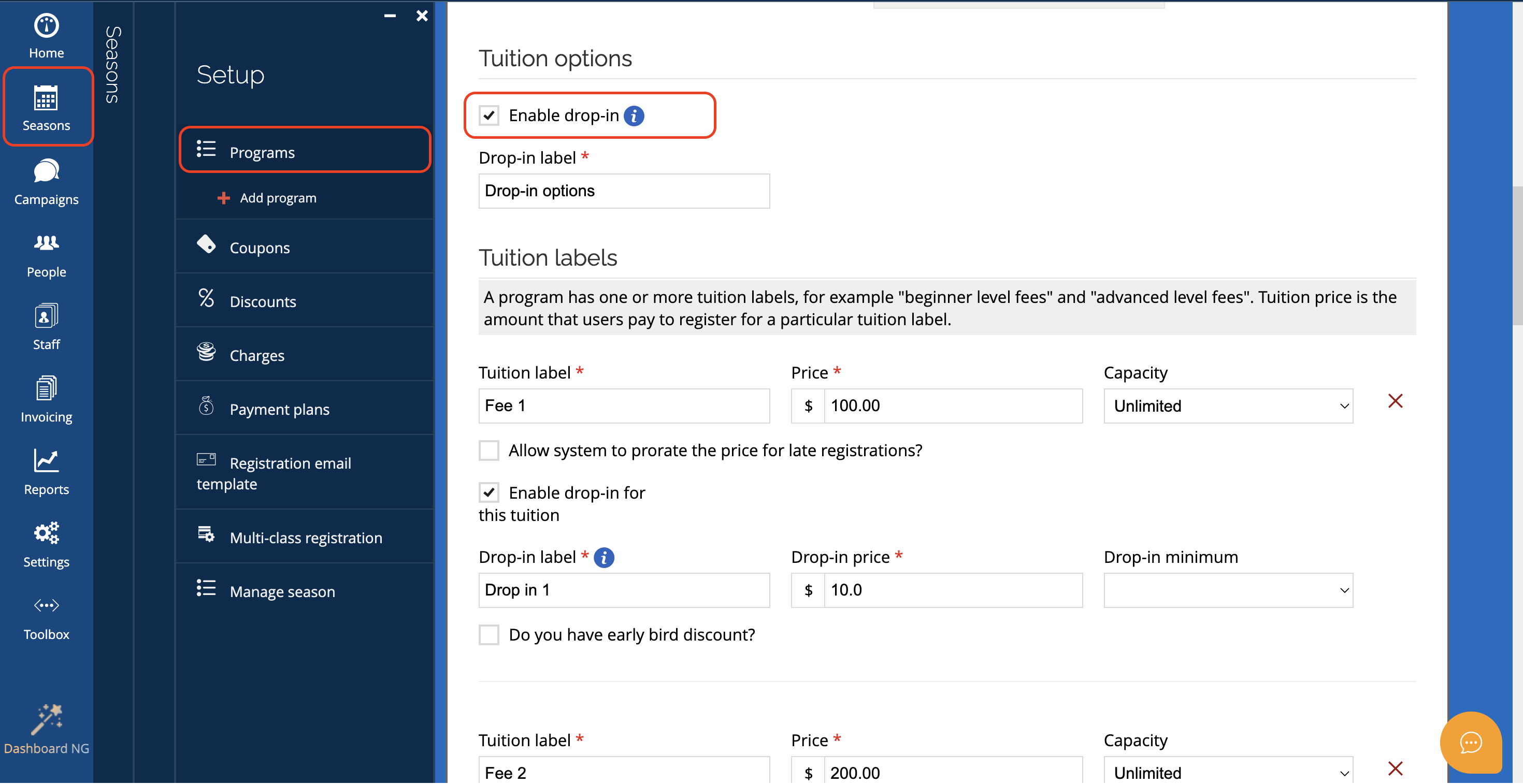Enable prorate price for late registrations
1523x784 pixels.
489,451
